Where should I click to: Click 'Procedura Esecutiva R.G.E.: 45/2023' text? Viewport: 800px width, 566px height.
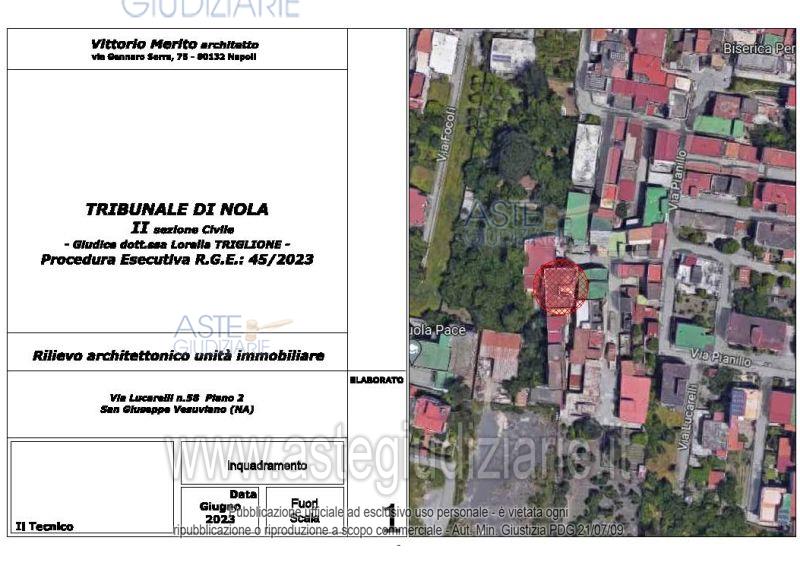pyautogui.click(x=177, y=259)
